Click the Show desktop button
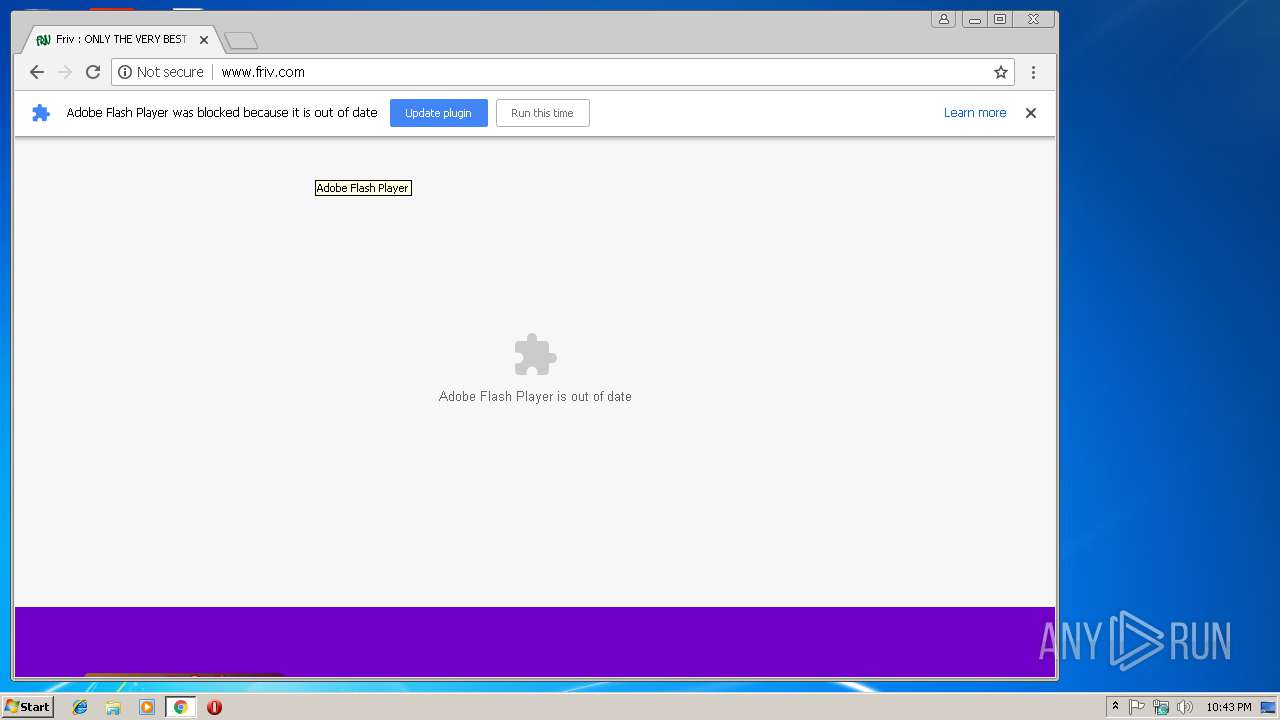The image size is (1280, 720). pos(1269,707)
